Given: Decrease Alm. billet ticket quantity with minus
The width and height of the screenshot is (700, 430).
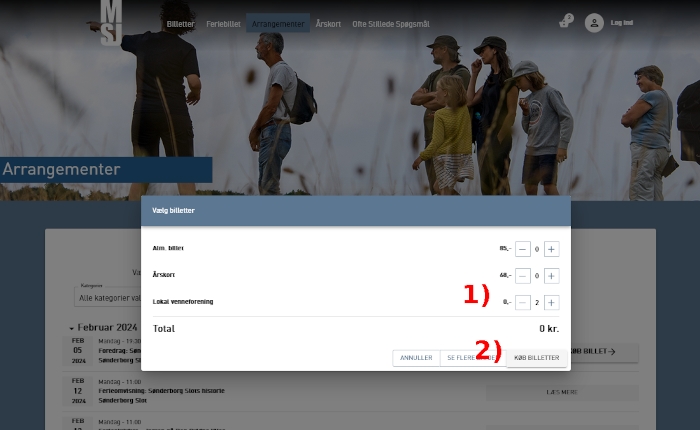Looking at the screenshot, I should click(x=523, y=249).
